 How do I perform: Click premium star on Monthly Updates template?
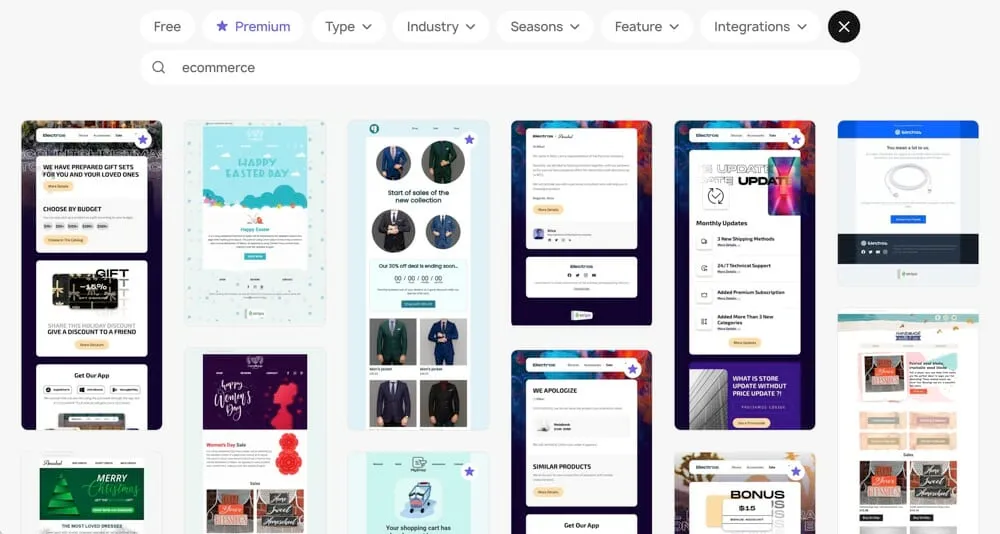click(796, 140)
